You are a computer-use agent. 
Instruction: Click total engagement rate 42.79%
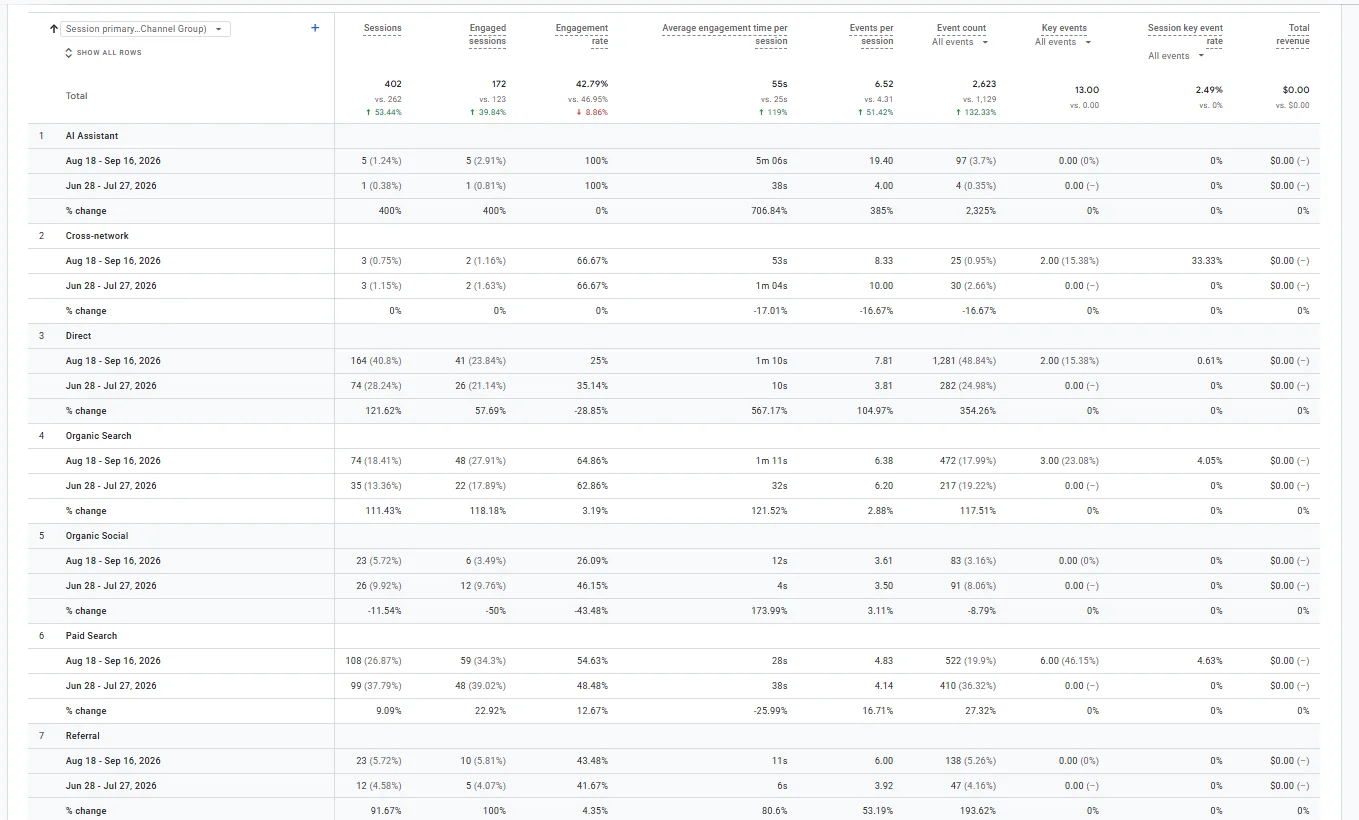592,84
